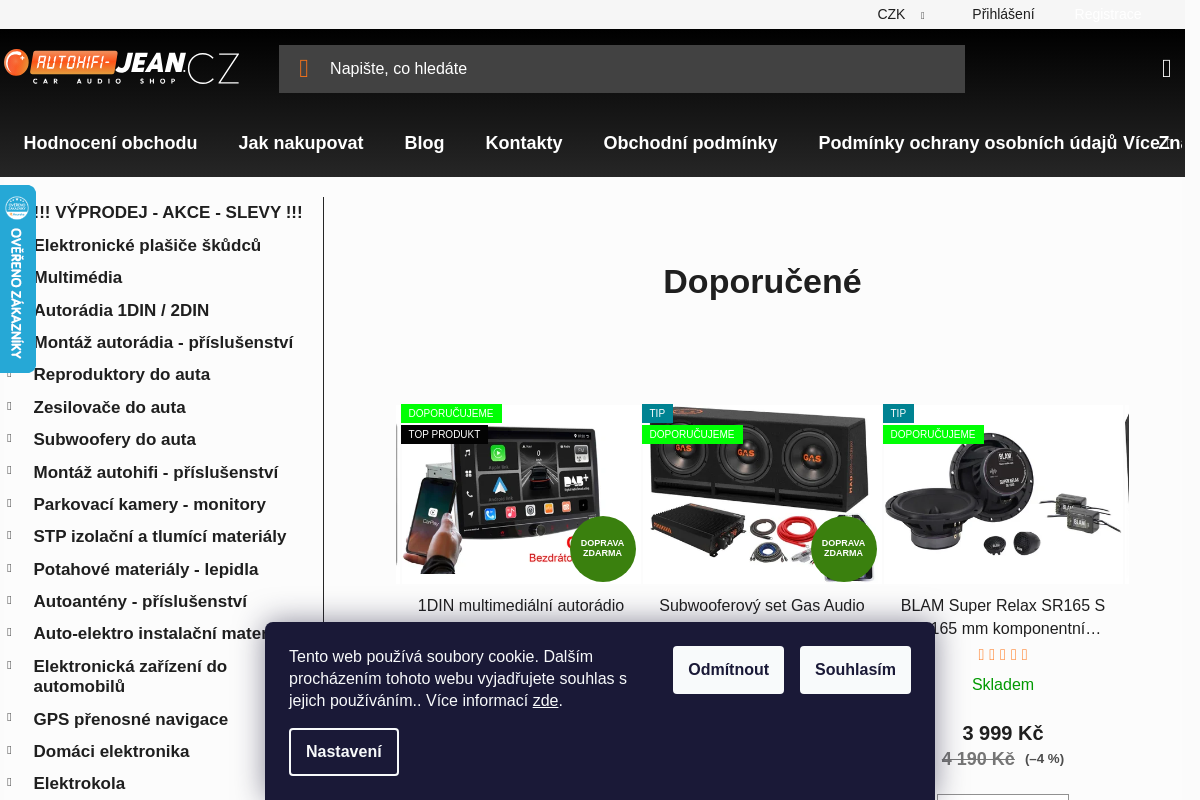Viewport: 1200px width, 800px height.
Task: Click the Doprava zdarma badge on autorádio
Action: click(x=603, y=549)
